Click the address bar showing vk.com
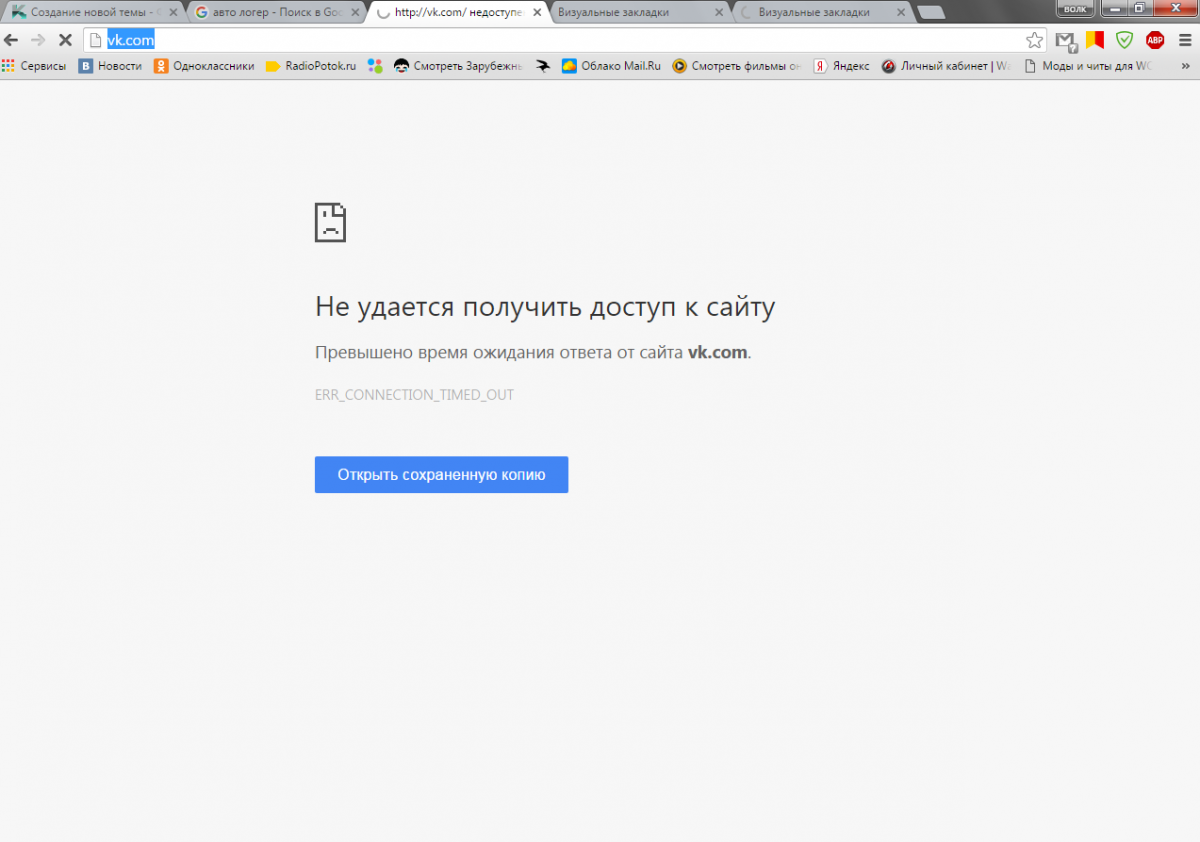Image resolution: width=1200 pixels, height=842 pixels. tap(565, 40)
